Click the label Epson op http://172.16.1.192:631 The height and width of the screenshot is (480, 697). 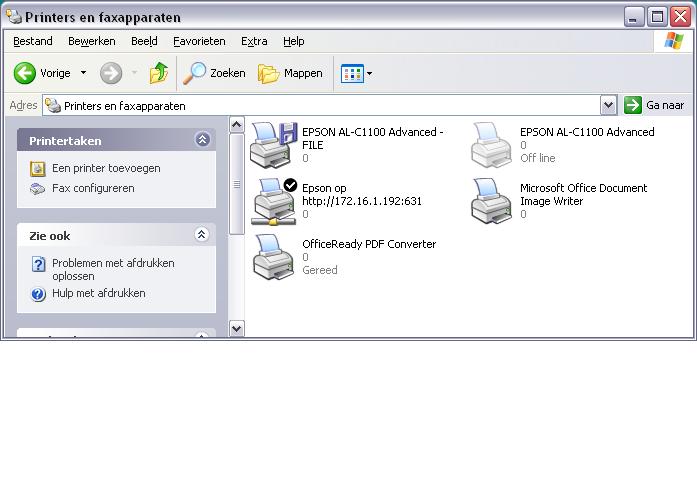[362, 195]
